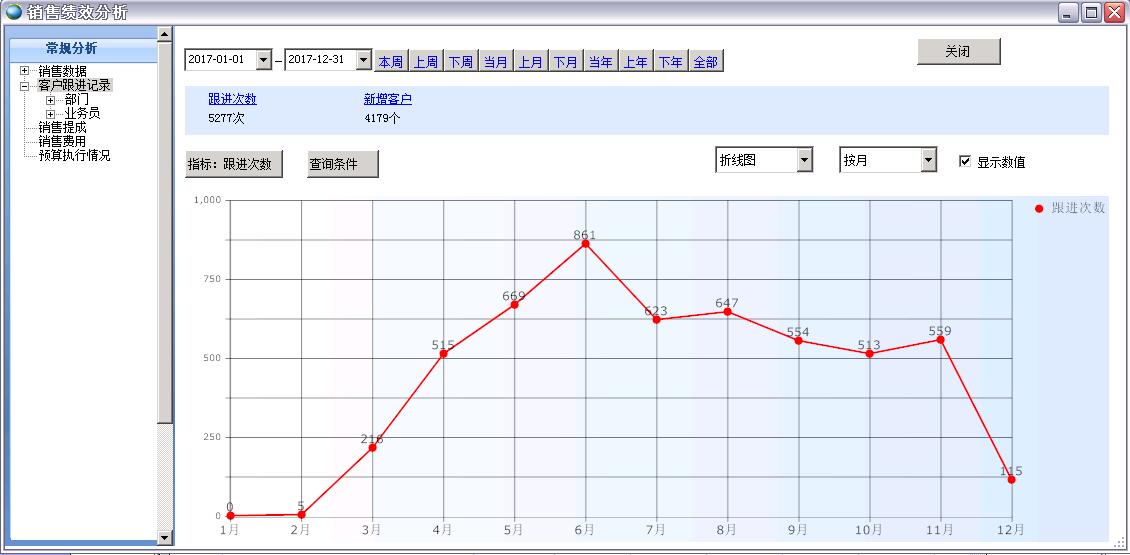This screenshot has height=555, width=1130.
Task: Open the 跟进次数 summary link
Action: point(232,99)
